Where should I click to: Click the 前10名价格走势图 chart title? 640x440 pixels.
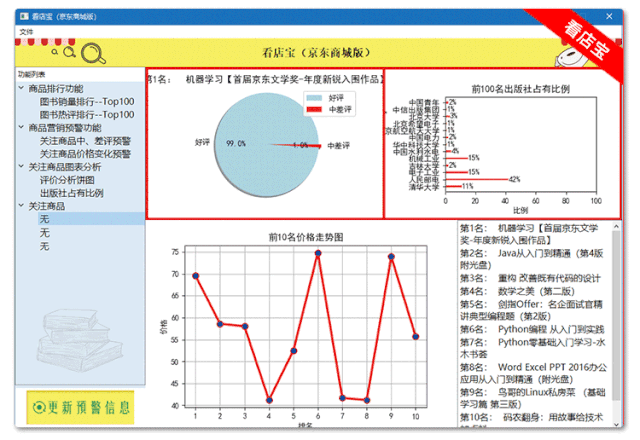pos(306,237)
